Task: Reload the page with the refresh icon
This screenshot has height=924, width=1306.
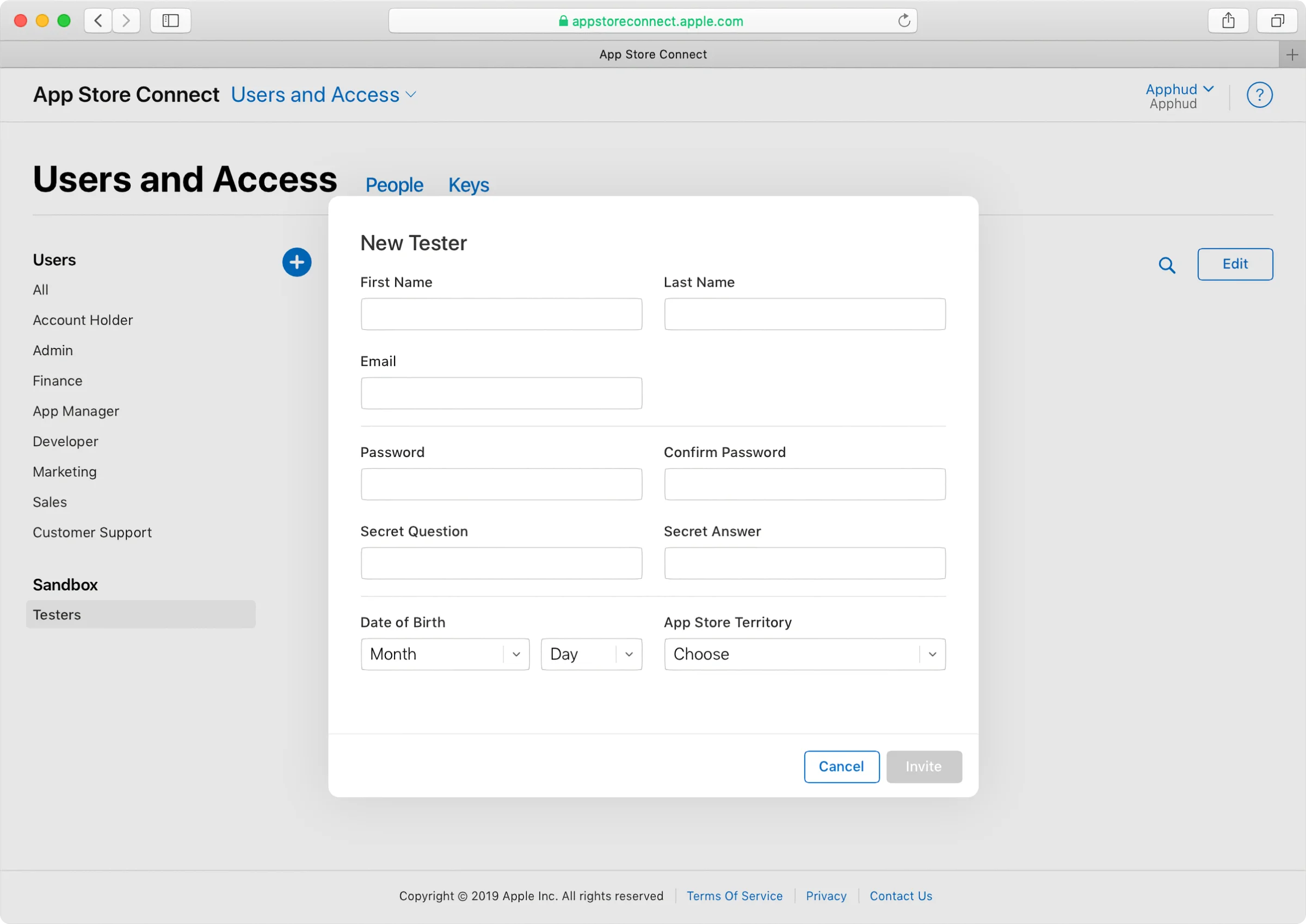Action: tap(903, 21)
